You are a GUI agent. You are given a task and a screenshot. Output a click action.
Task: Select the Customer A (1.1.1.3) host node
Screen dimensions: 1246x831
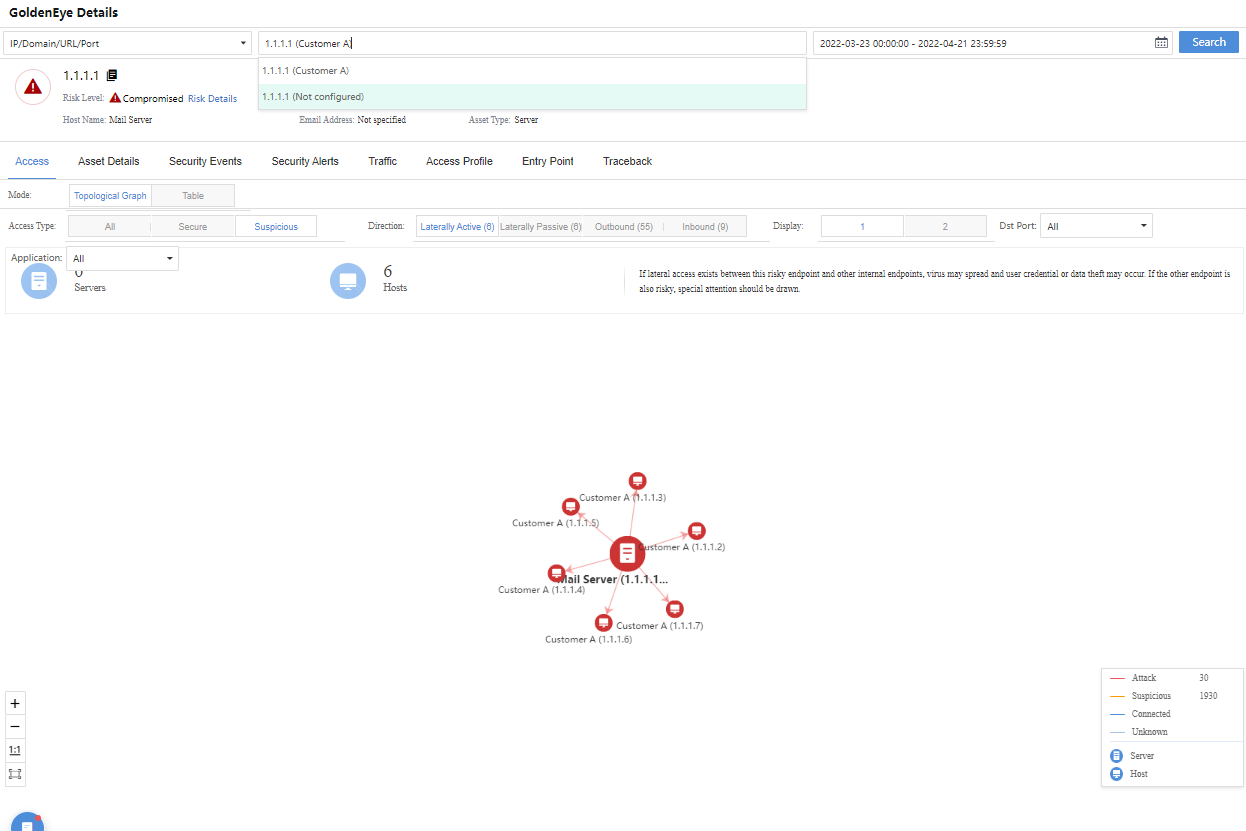[637, 481]
